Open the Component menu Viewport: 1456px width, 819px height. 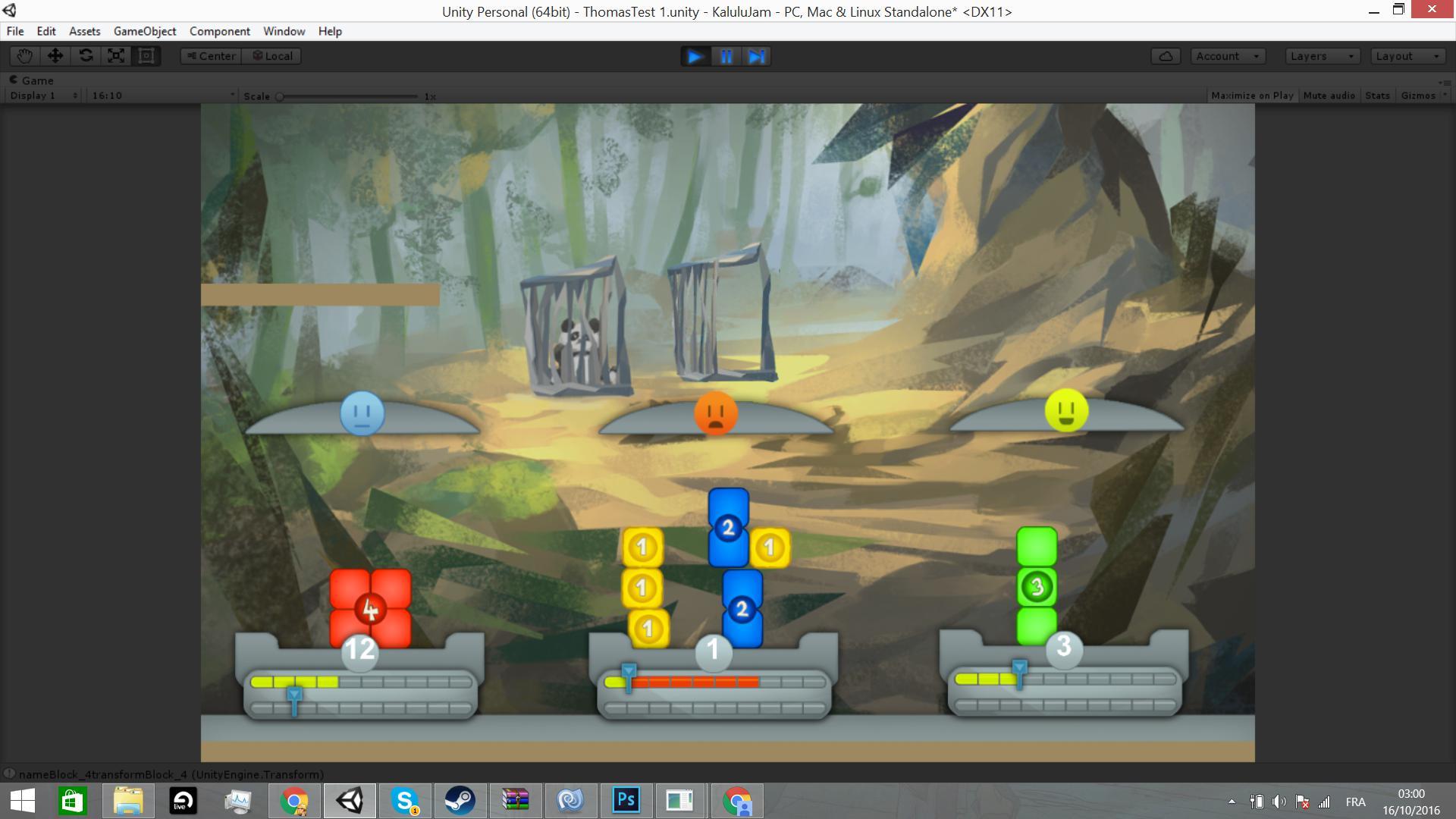pyautogui.click(x=219, y=31)
